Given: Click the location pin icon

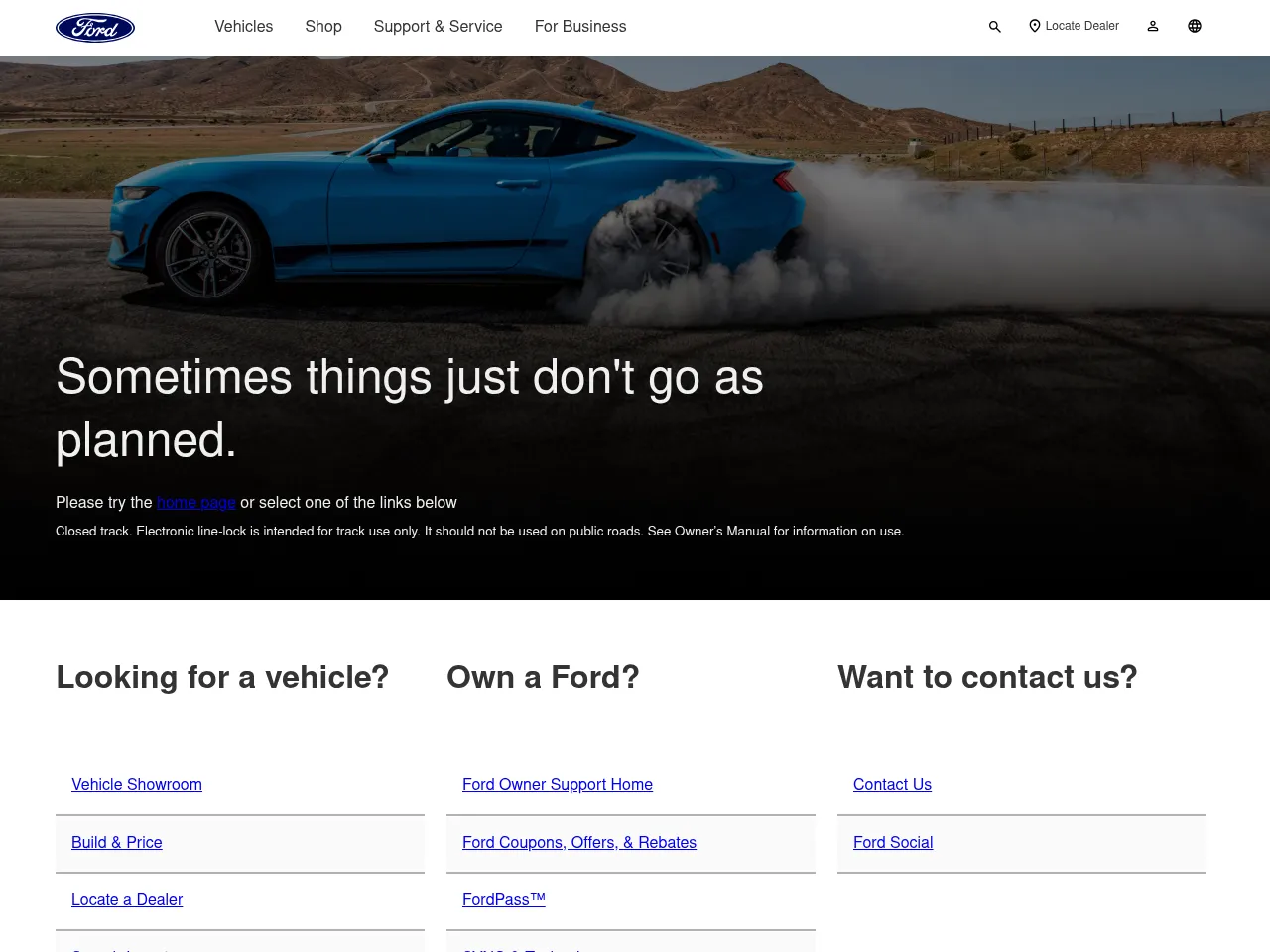Looking at the screenshot, I should [x=1034, y=26].
